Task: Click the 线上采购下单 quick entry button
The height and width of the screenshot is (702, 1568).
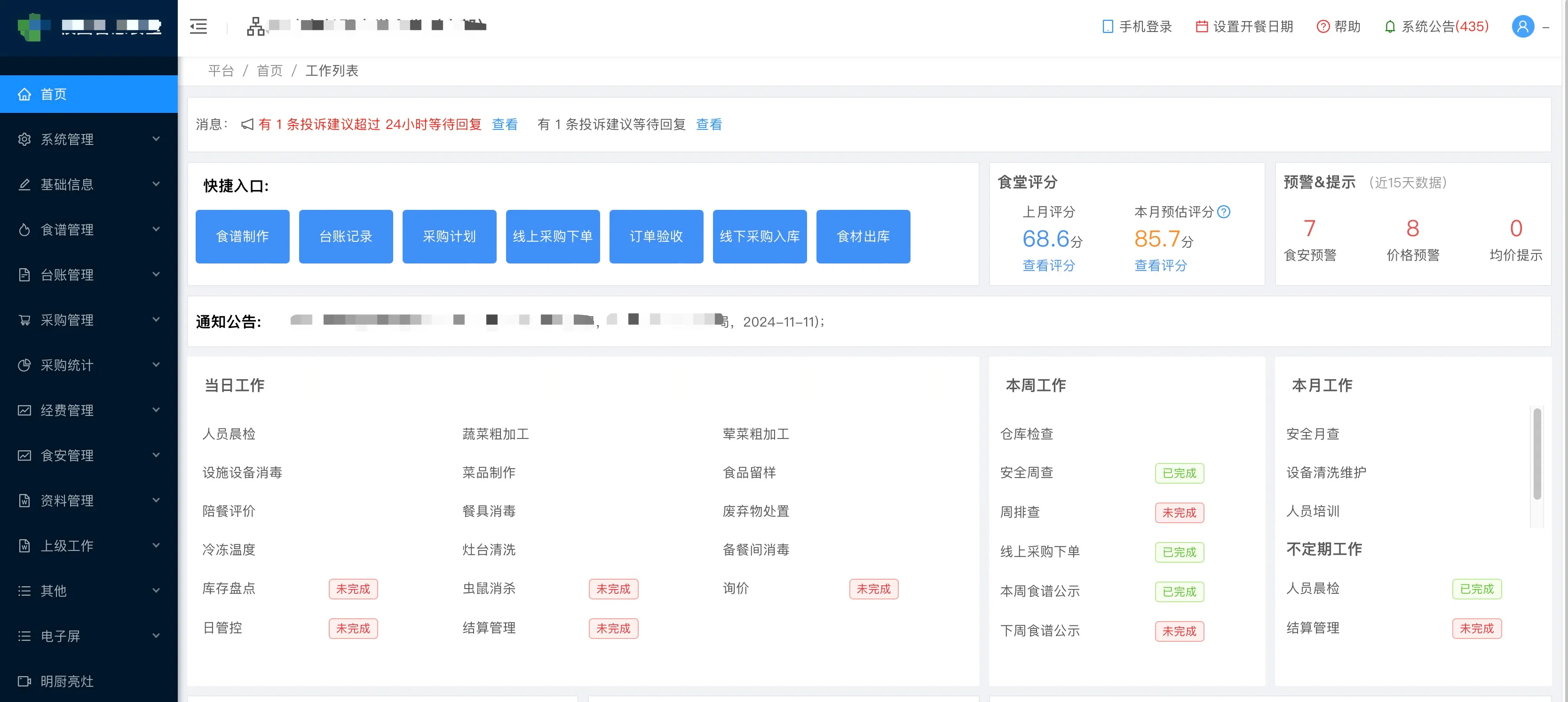Action: click(x=553, y=236)
